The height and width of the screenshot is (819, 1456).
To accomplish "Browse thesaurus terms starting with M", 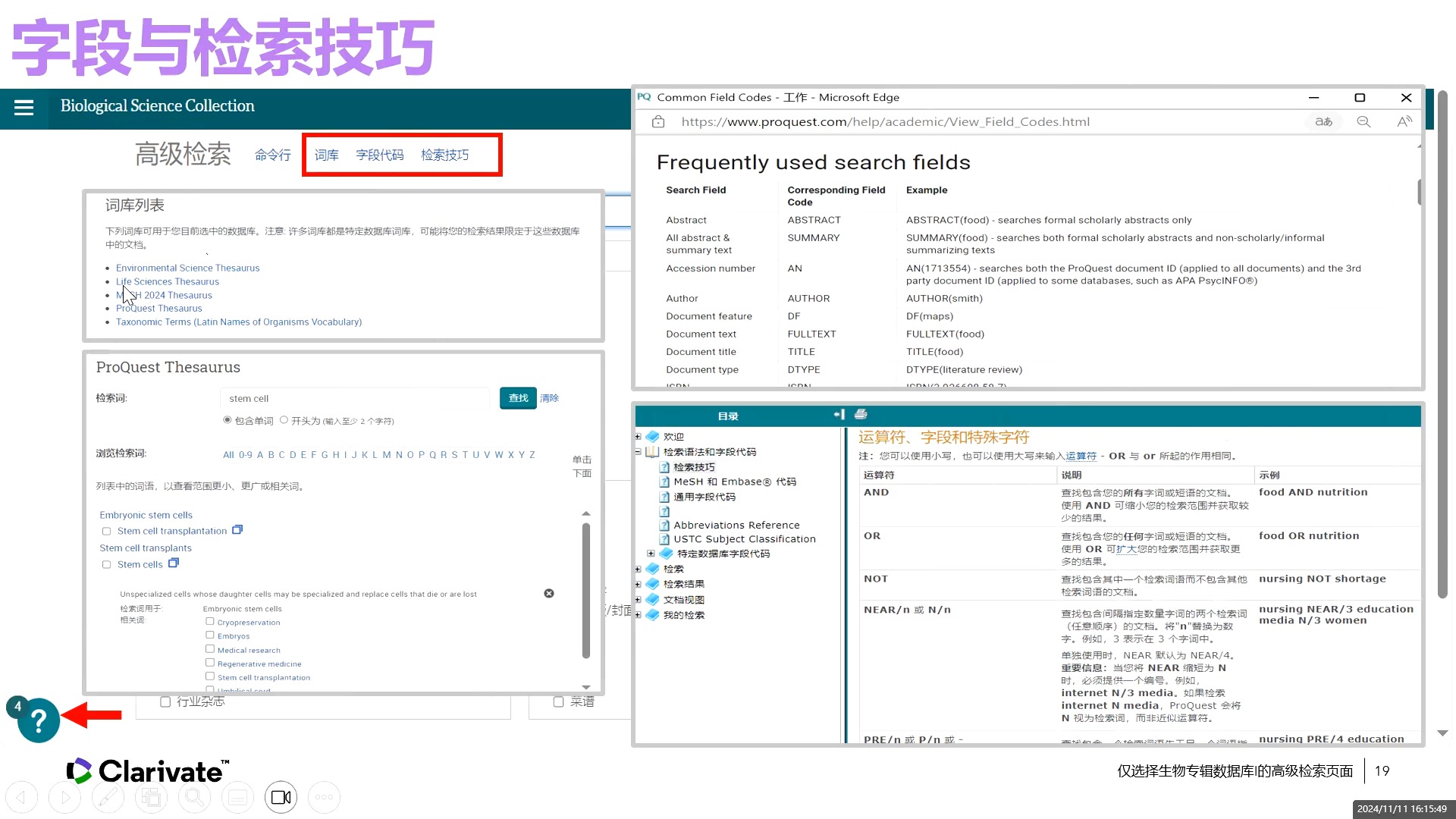I will pyautogui.click(x=387, y=455).
